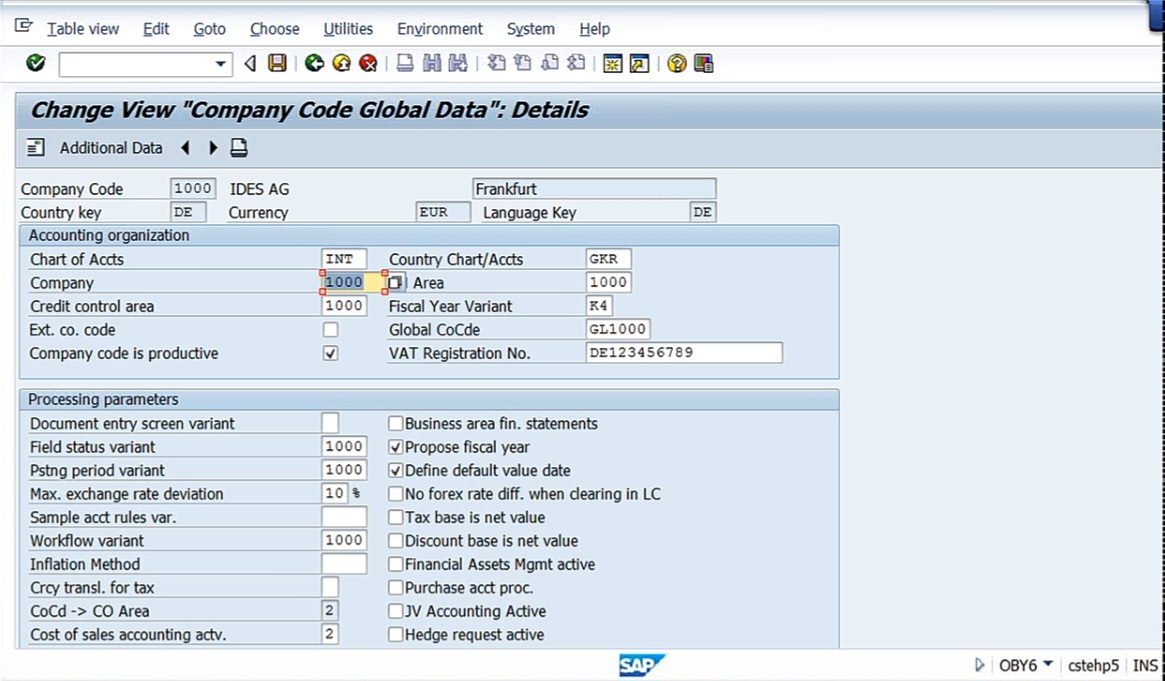This screenshot has height=681, width=1165.
Task: Save with the floppy disk icon
Action: pyautogui.click(x=277, y=63)
